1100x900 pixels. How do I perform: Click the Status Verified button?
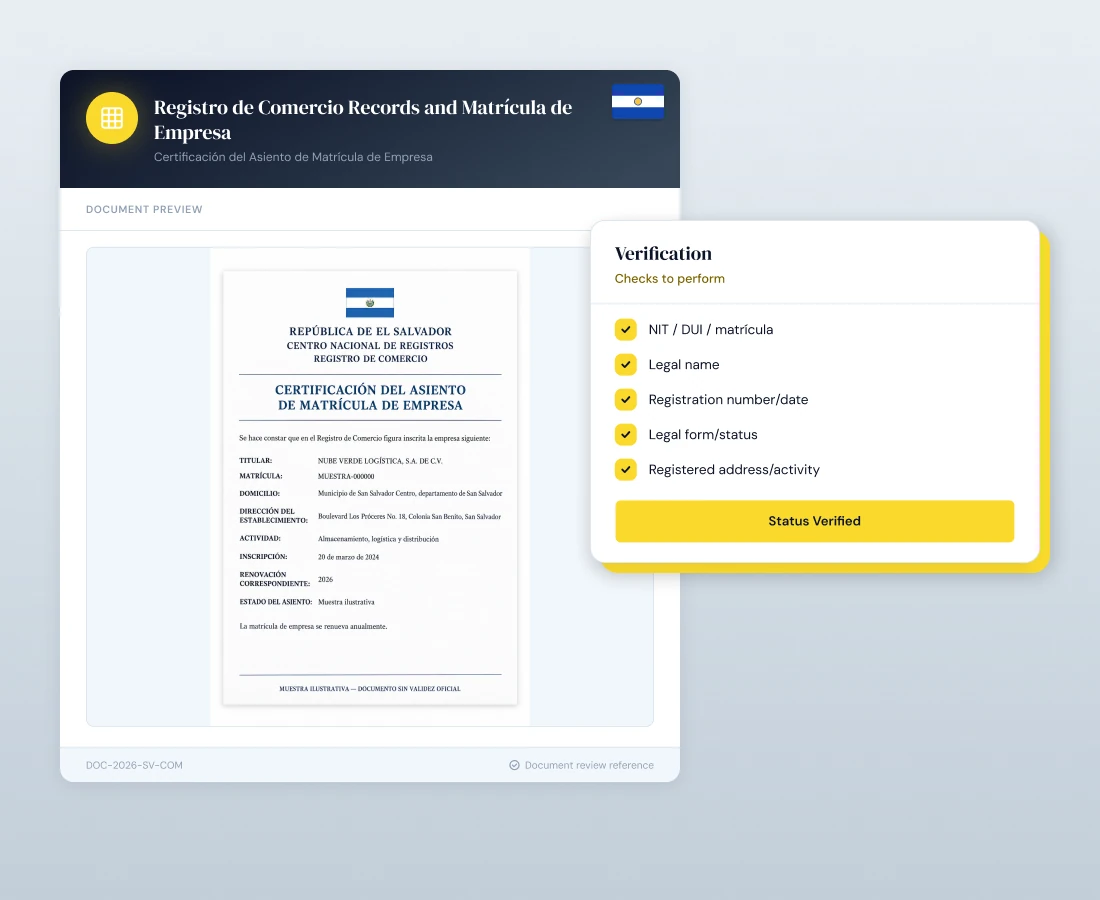pyautogui.click(x=814, y=521)
